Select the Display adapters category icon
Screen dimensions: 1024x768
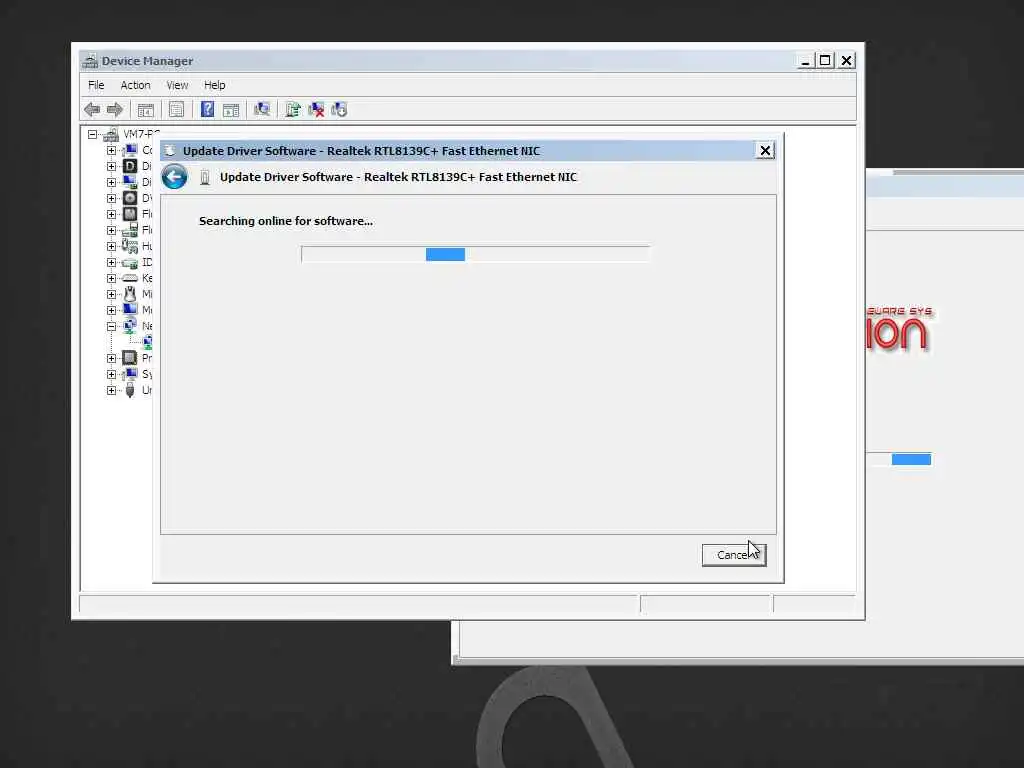pyautogui.click(x=130, y=182)
